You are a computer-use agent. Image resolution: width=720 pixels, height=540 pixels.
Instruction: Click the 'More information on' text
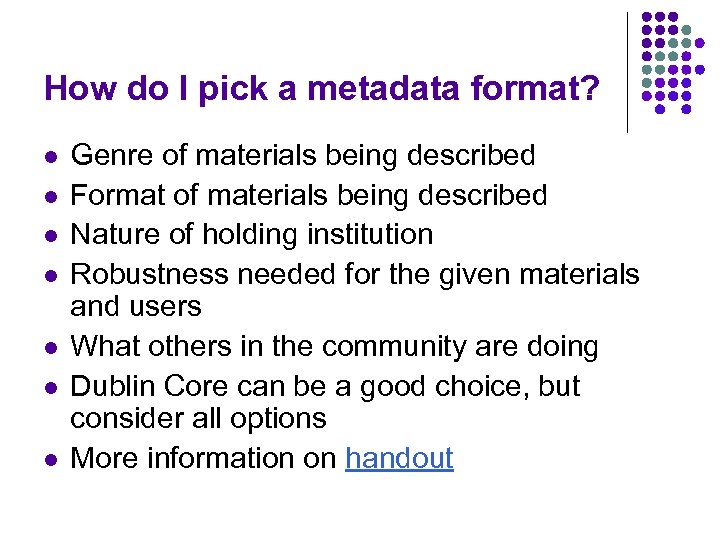(205, 459)
